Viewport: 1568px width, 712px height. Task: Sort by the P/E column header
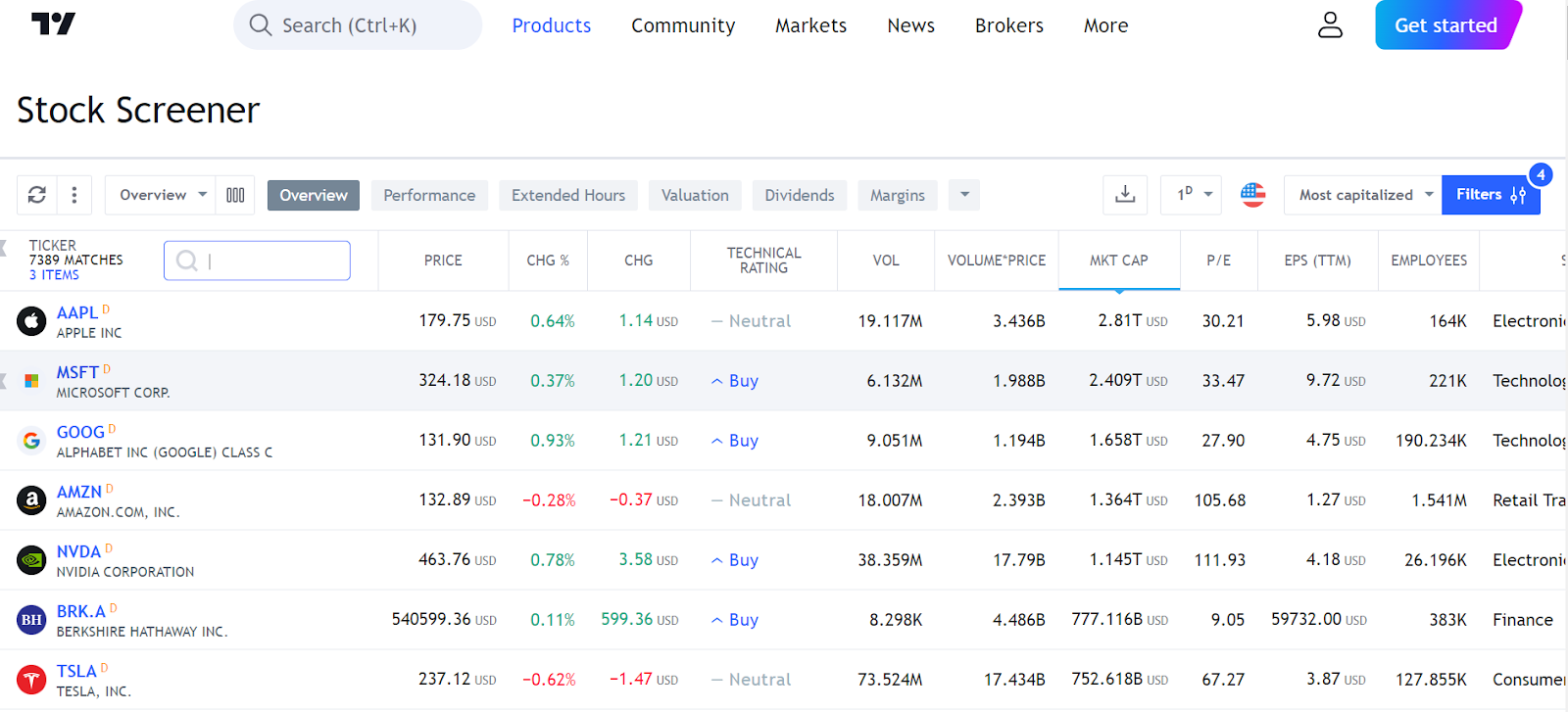(x=1219, y=261)
